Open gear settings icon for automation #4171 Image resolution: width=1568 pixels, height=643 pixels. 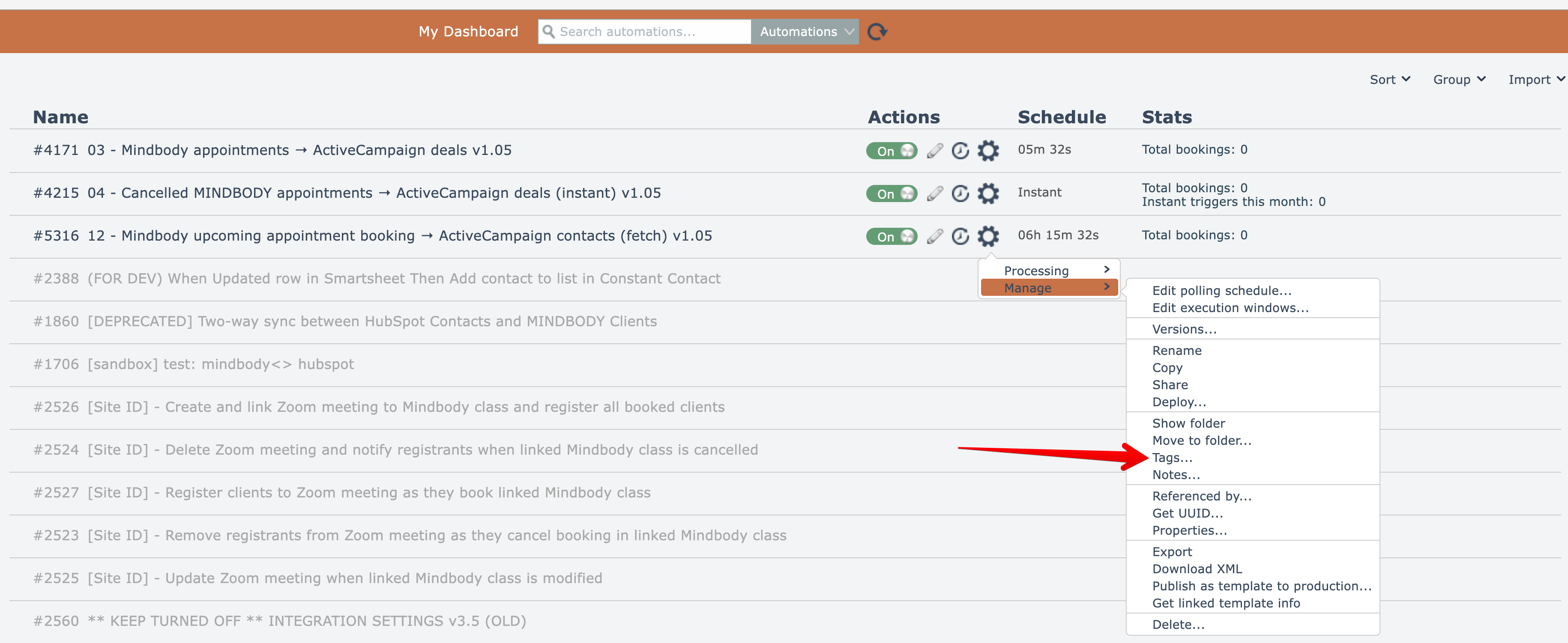point(988,150)
